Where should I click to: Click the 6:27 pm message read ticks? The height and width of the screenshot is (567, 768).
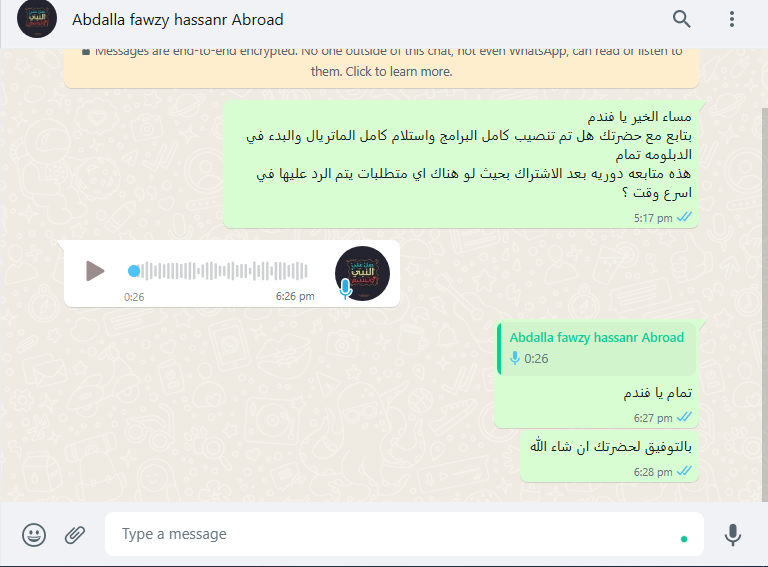(684, 418)
